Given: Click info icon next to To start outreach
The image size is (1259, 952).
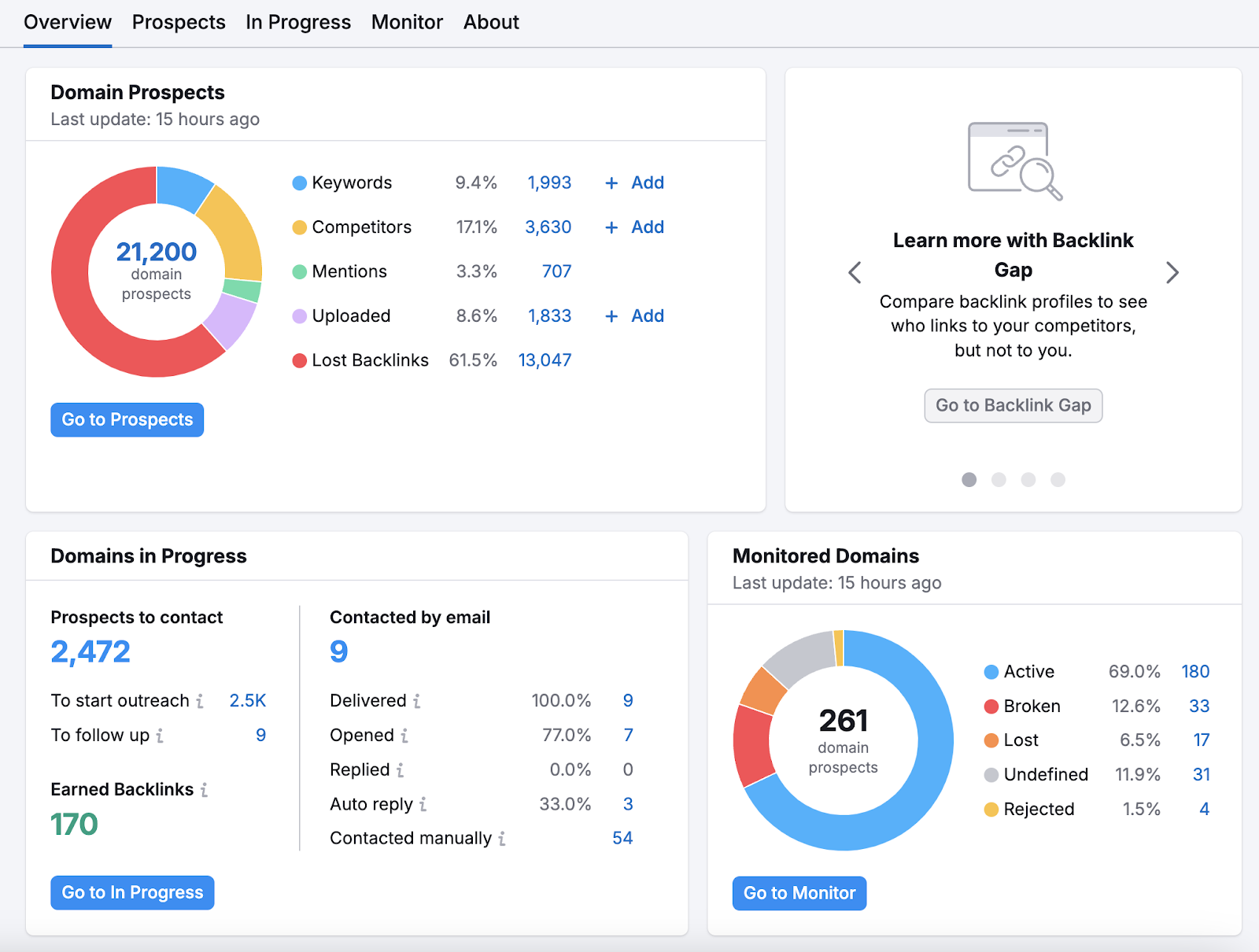Looking at the screenshot, I should [202, 700].
